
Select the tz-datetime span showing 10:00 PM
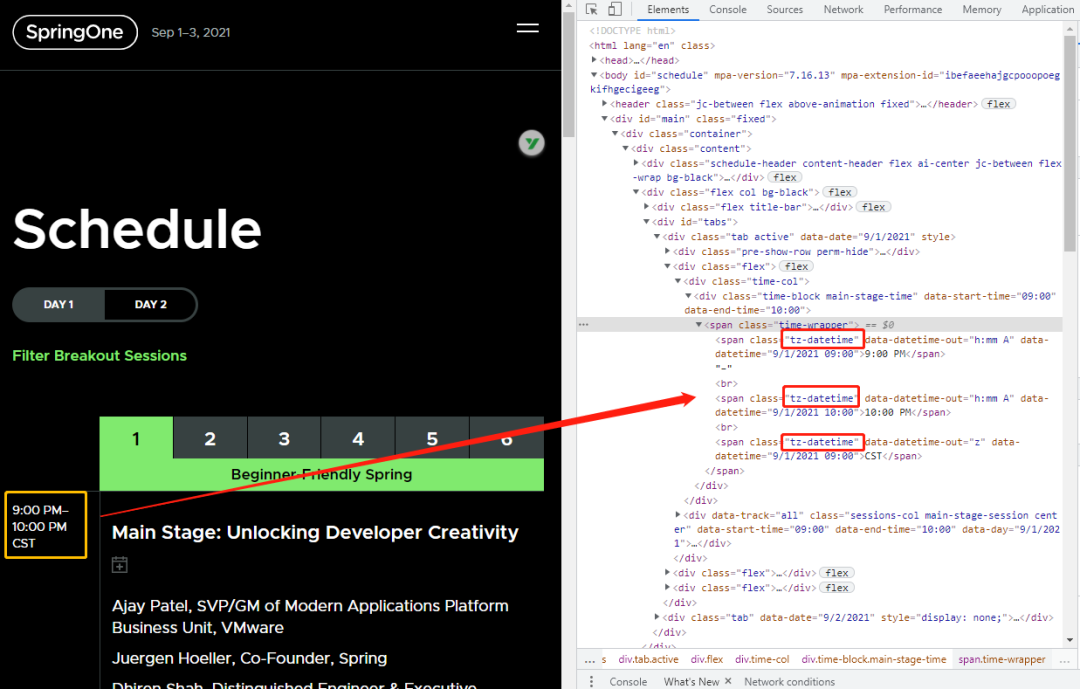point(882,405)
